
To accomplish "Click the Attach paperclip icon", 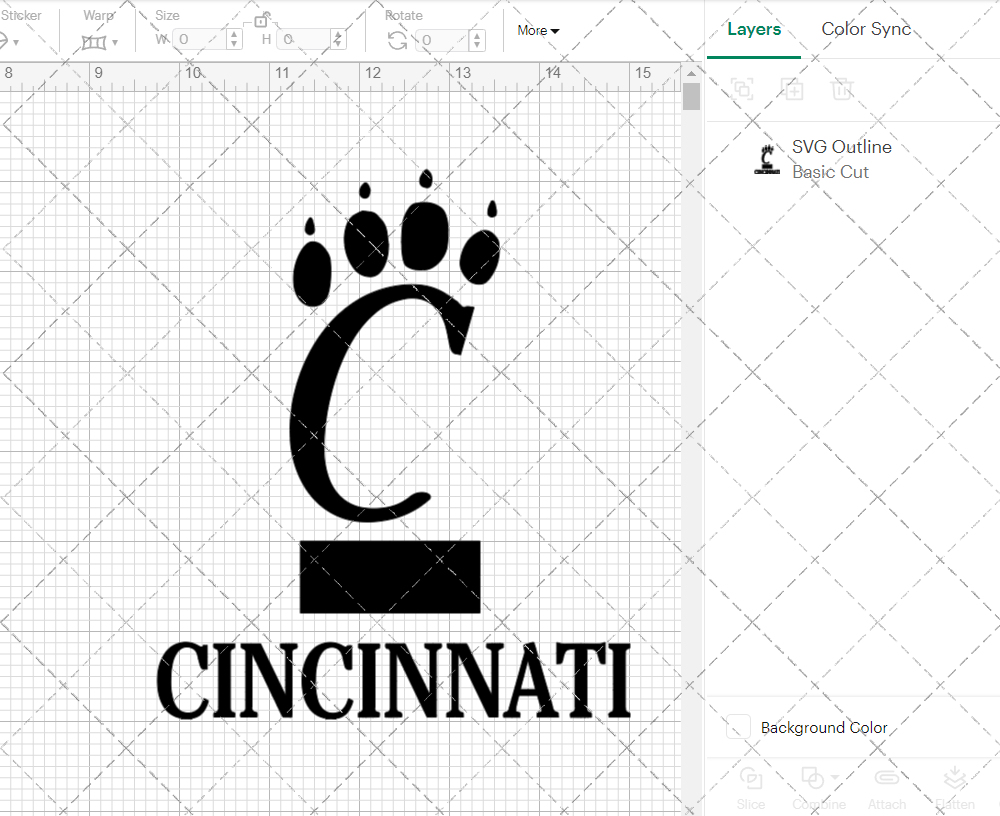I will point(887,778).
